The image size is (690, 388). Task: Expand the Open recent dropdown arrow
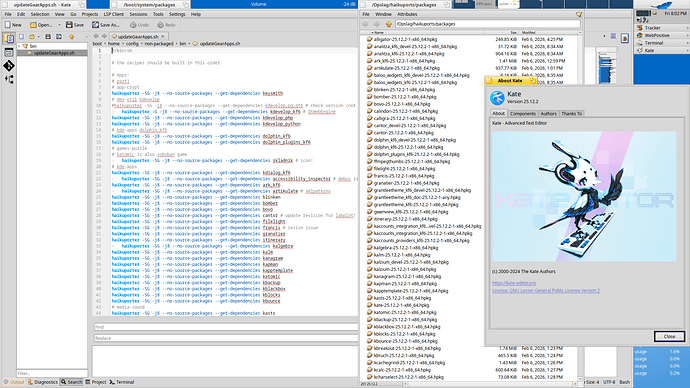pos(59,25)
